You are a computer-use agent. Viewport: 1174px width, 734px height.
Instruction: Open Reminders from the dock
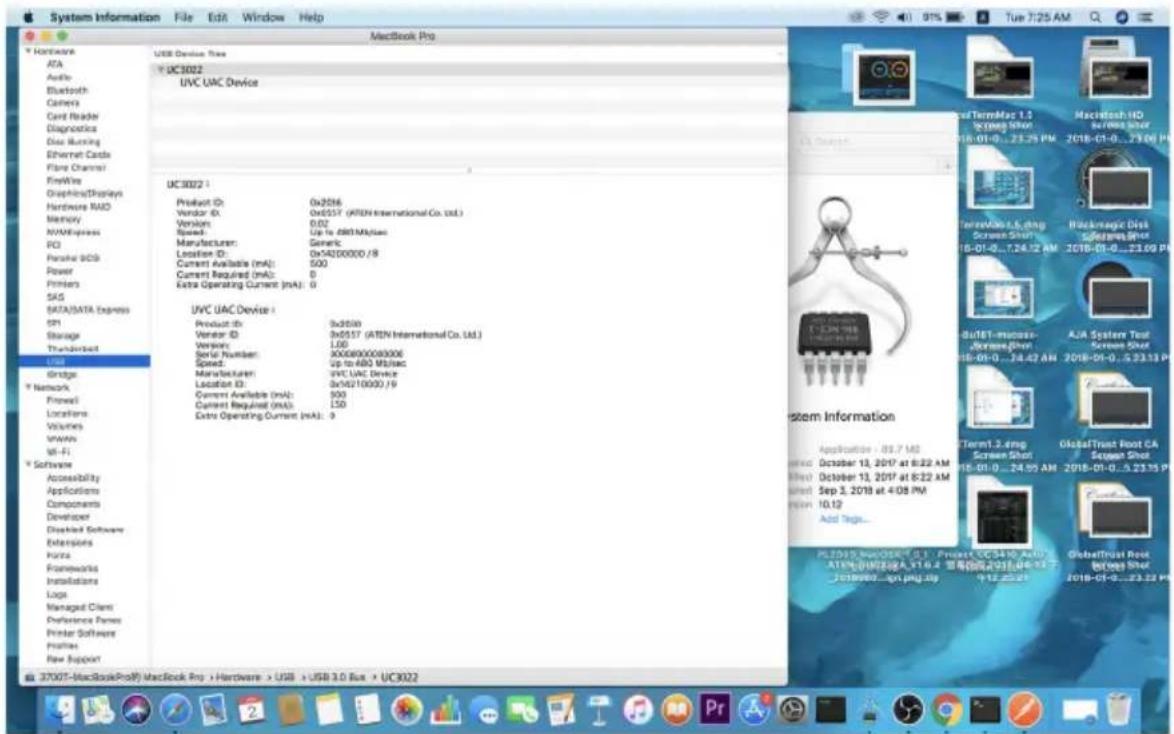tap(367, 709)
